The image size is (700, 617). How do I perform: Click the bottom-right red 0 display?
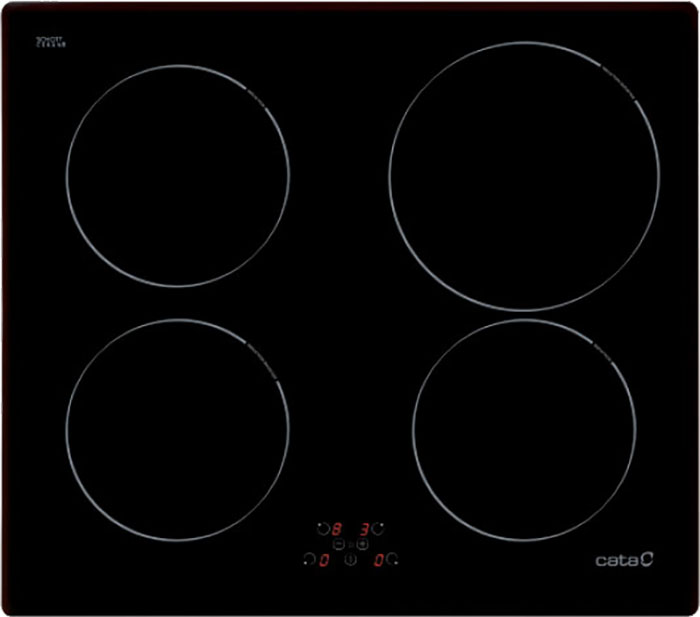(379, 560)
